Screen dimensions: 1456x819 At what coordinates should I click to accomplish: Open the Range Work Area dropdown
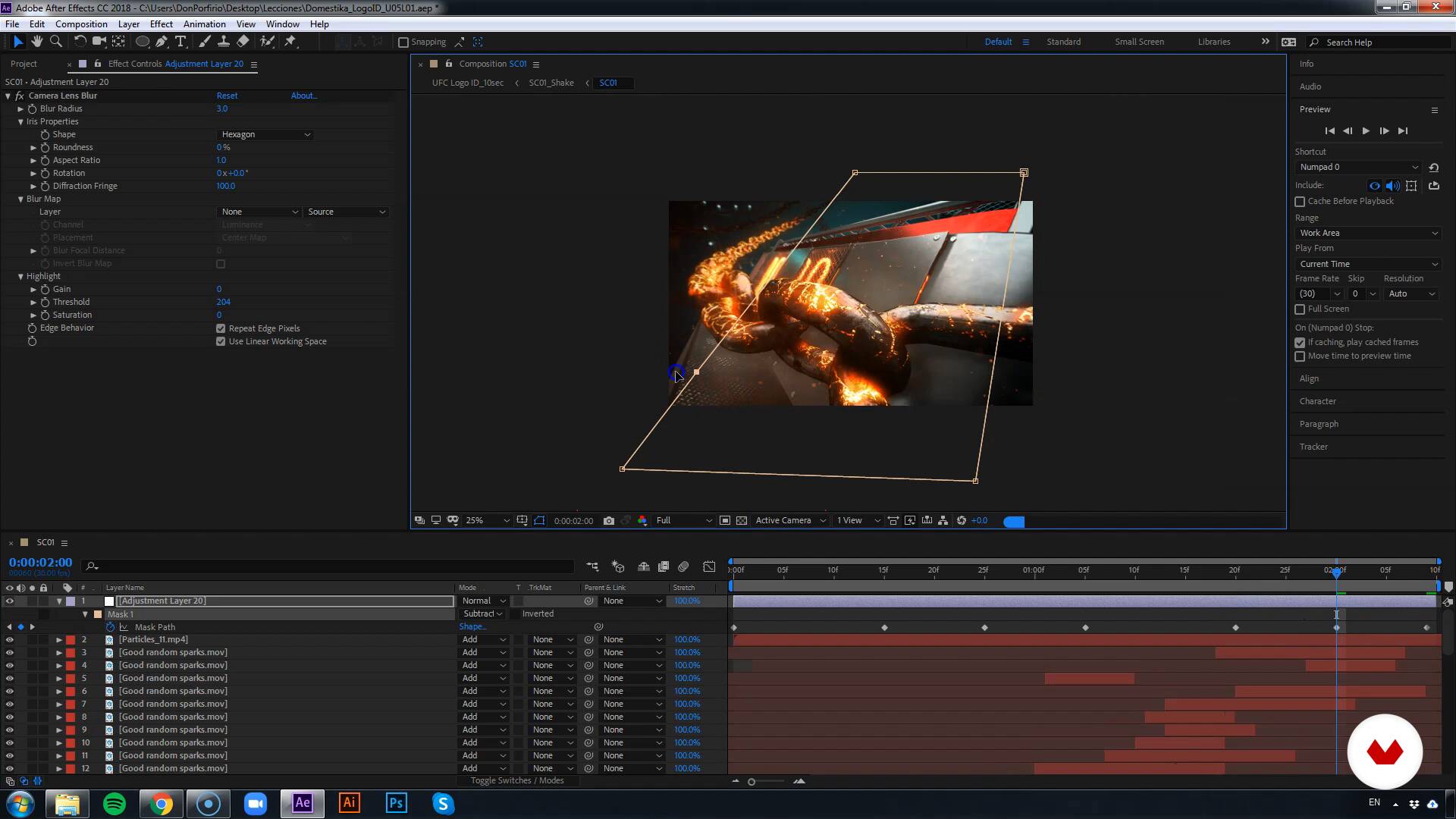click(x=1367, y=234)
